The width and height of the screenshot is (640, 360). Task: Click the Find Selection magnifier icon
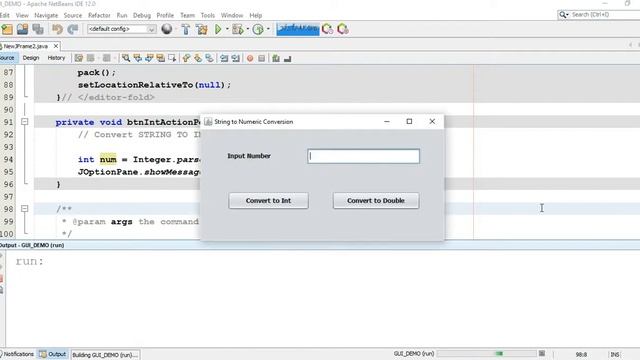tap(126, 58)
